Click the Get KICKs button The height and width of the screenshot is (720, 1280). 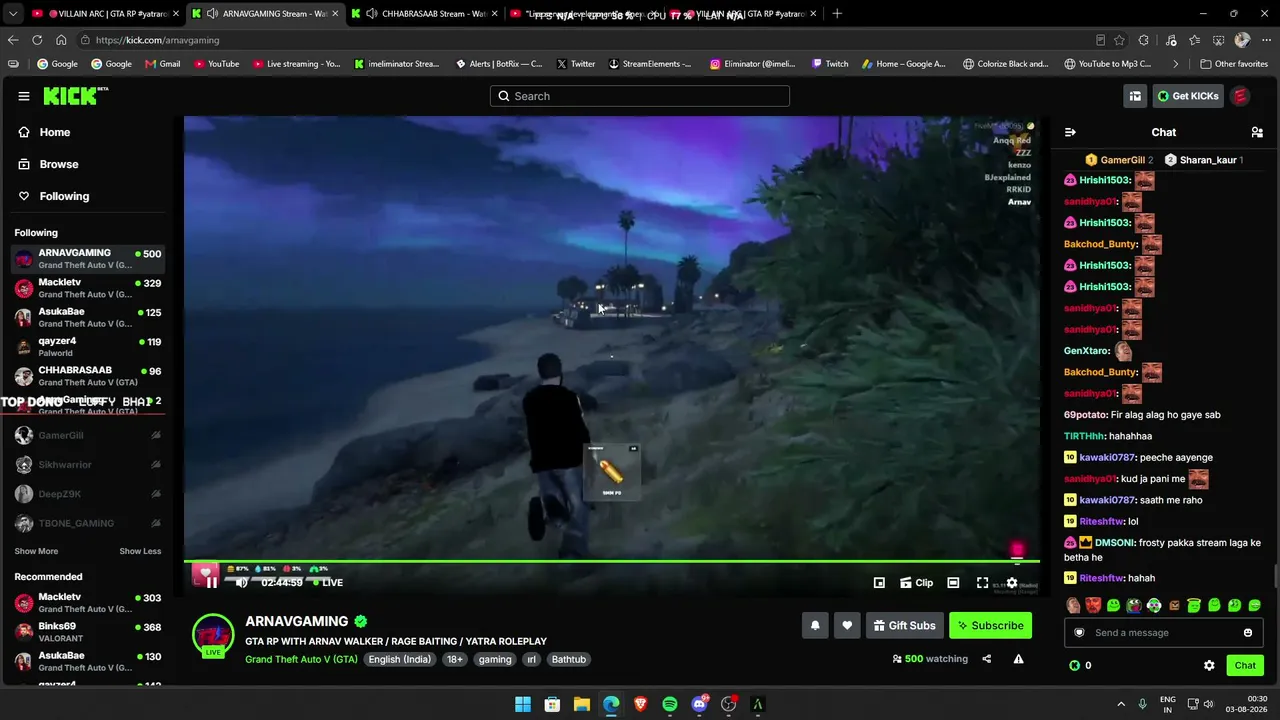click(1188, 96)
